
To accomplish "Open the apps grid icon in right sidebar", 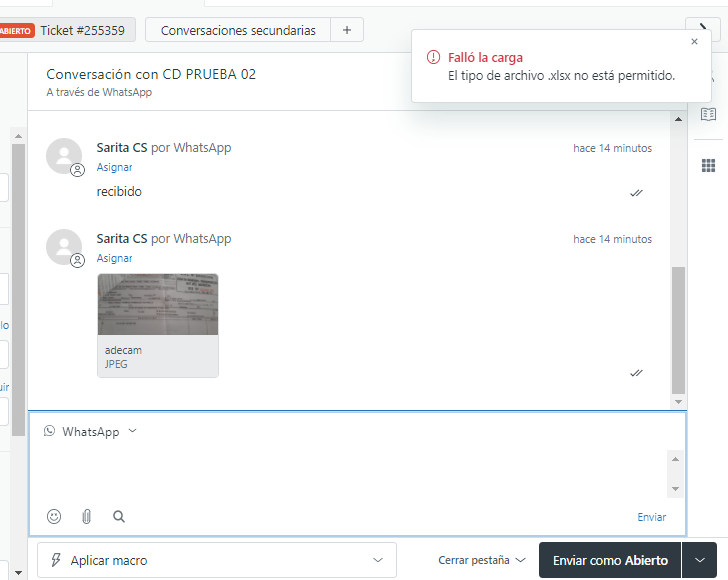I will pyautogui.click(x=708, y=165).
